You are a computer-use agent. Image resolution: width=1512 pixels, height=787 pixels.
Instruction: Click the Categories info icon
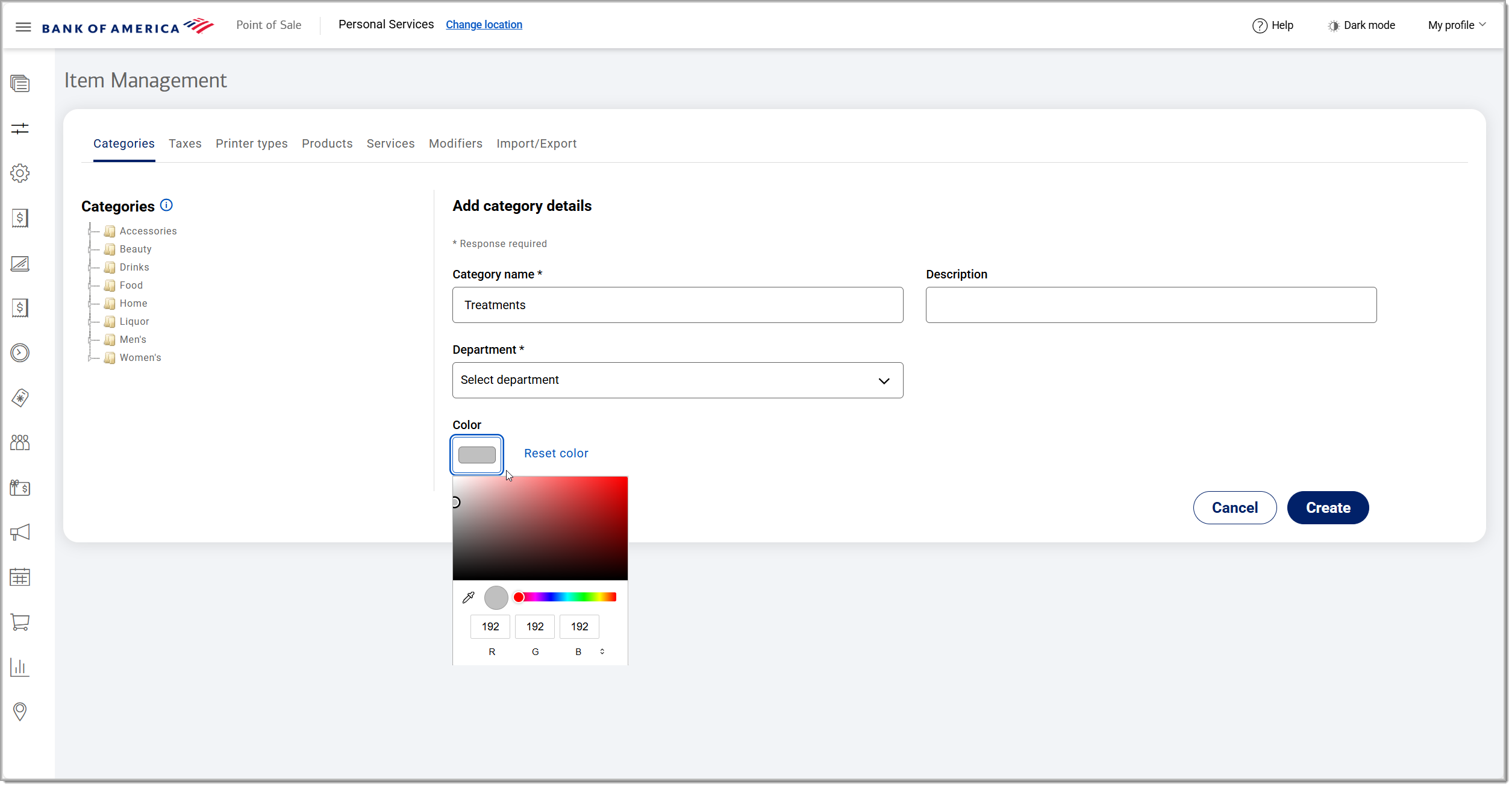click(x=167, y=205)
